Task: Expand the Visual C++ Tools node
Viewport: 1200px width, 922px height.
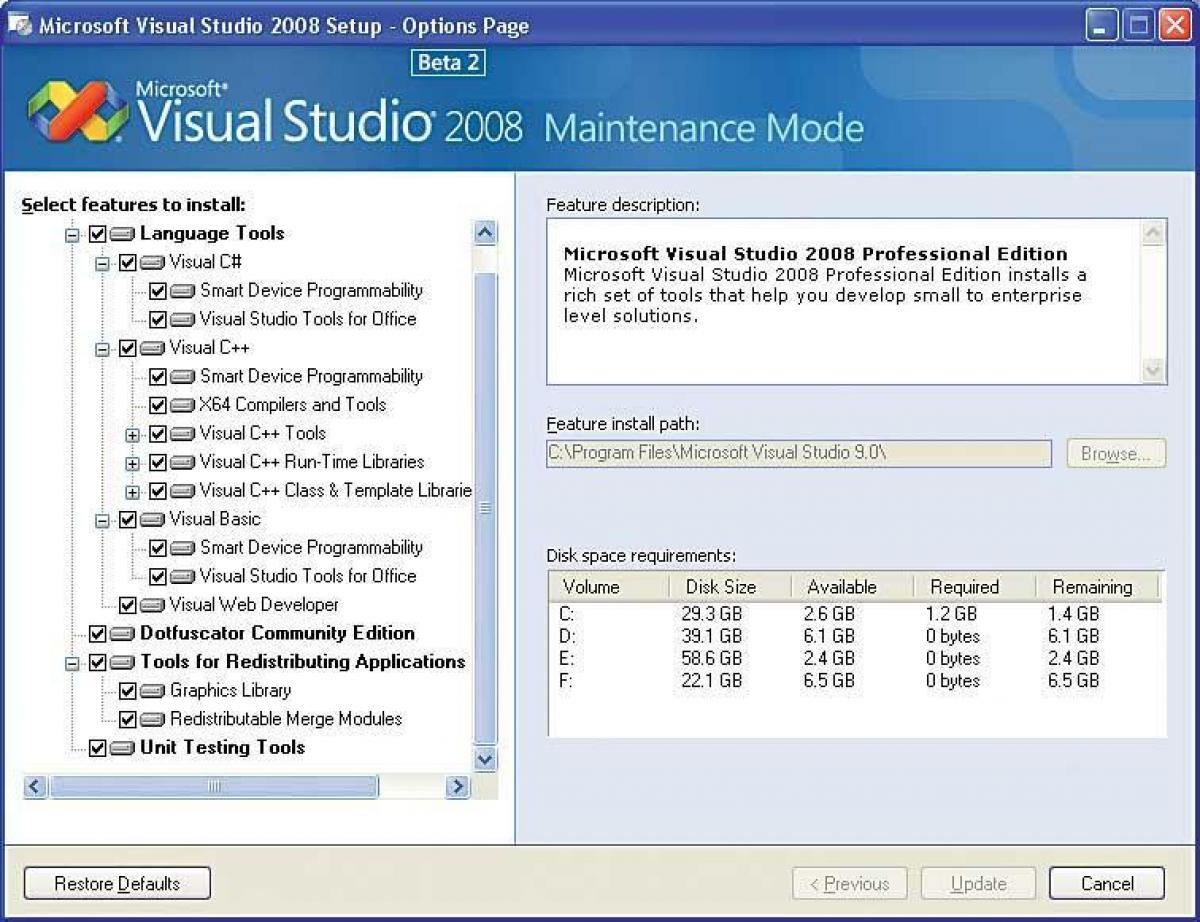Action: coord(134,433)
